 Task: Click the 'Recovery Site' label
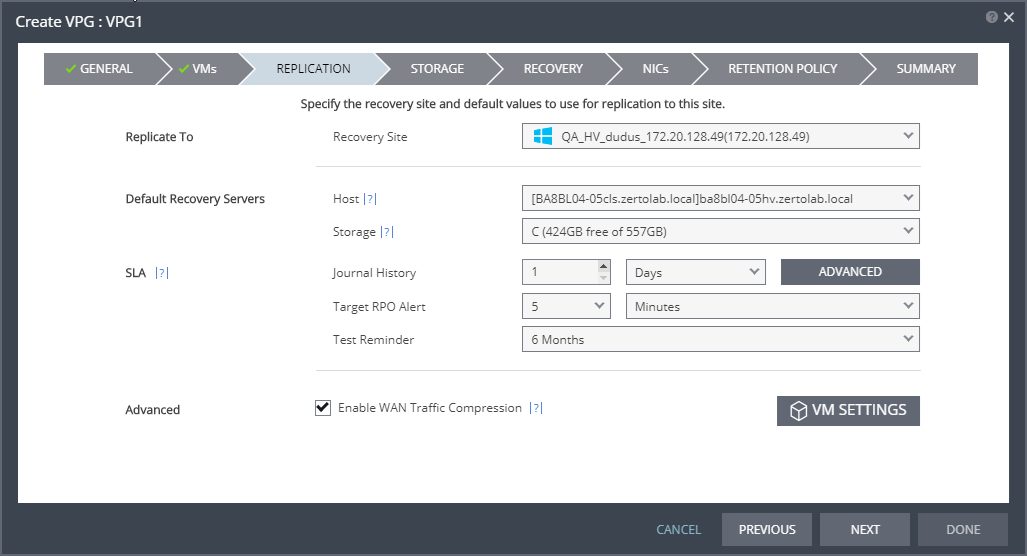pos(370,137)
